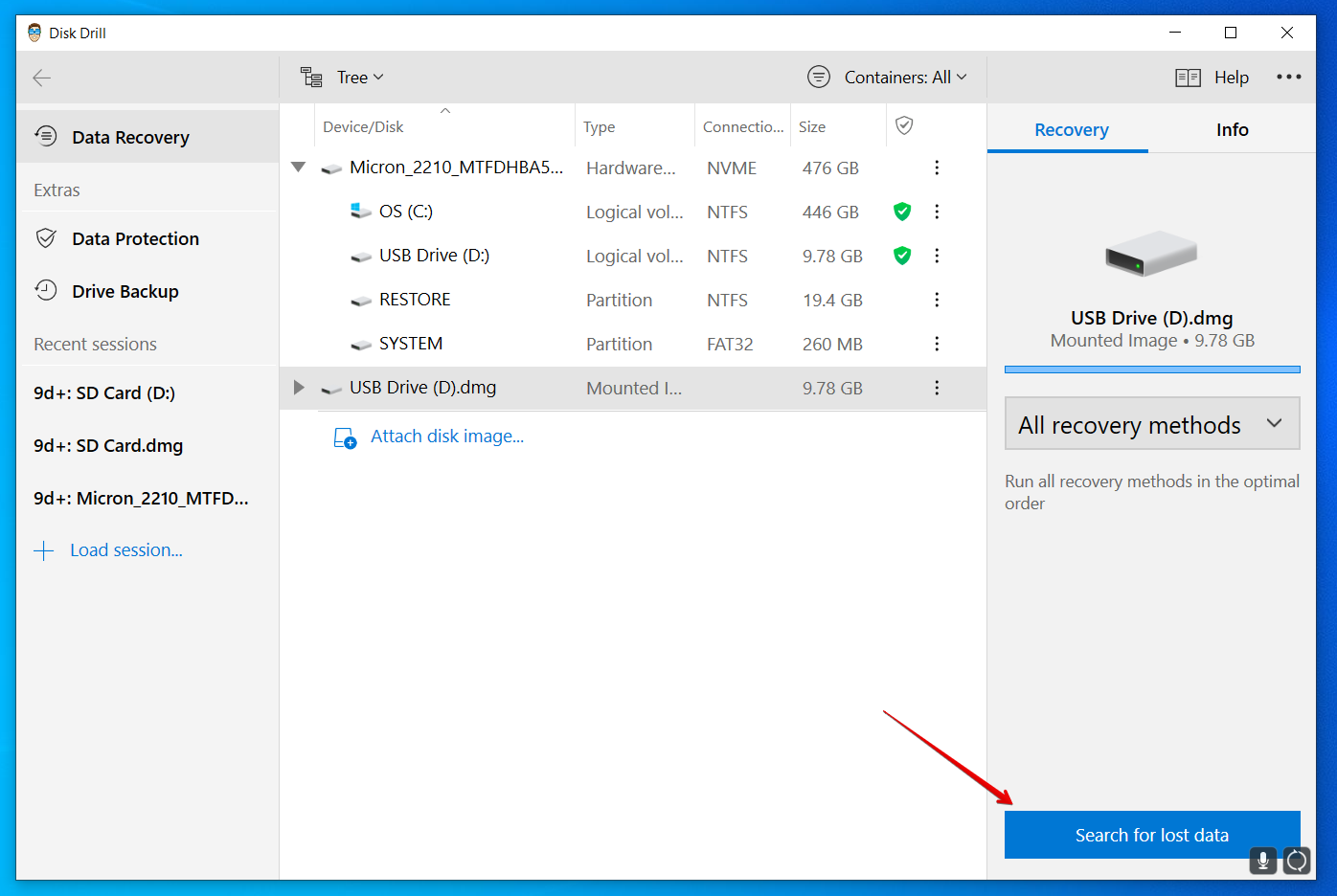Viewport: 1337px width, 896px height.
Task: Collapse the Micron_2210 disk tree
Action: click(299, 168)
